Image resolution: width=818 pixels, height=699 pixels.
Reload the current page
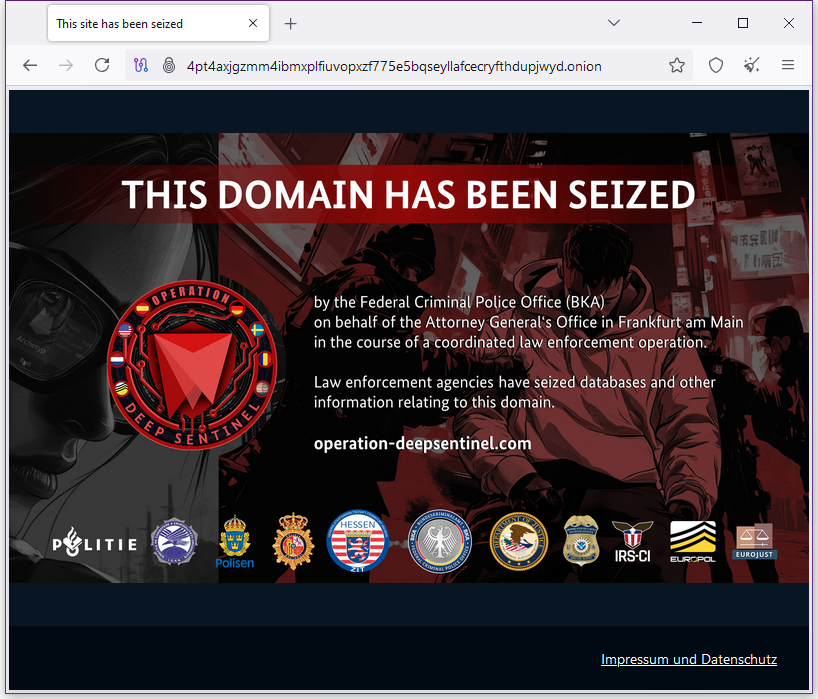pyautogui.click(x=102, y=65)
